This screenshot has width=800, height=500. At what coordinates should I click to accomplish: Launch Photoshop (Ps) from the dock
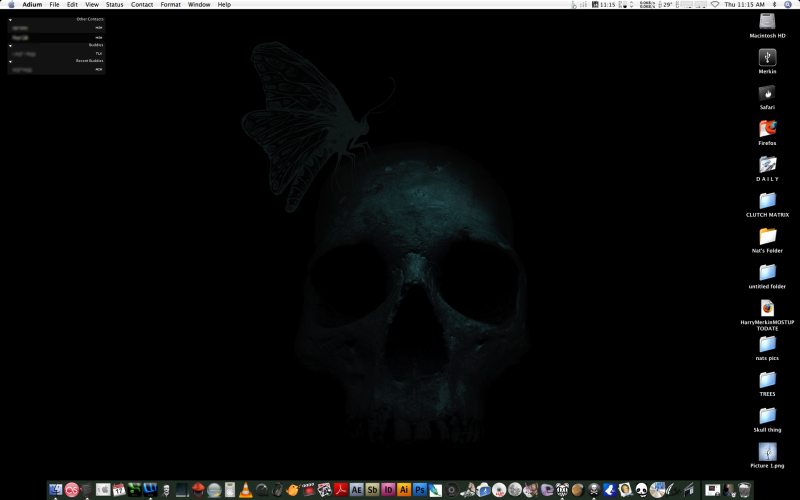click(419, 490)
